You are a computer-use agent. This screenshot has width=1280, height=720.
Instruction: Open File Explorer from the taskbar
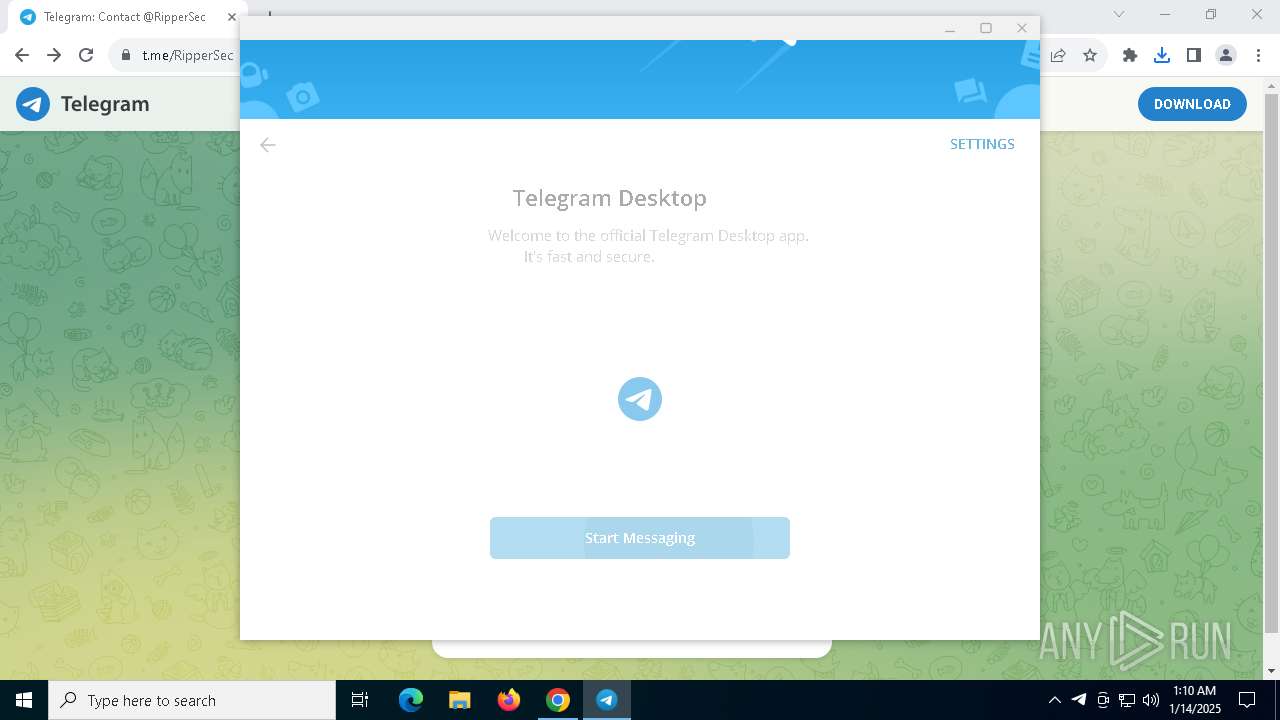[460, 700]
